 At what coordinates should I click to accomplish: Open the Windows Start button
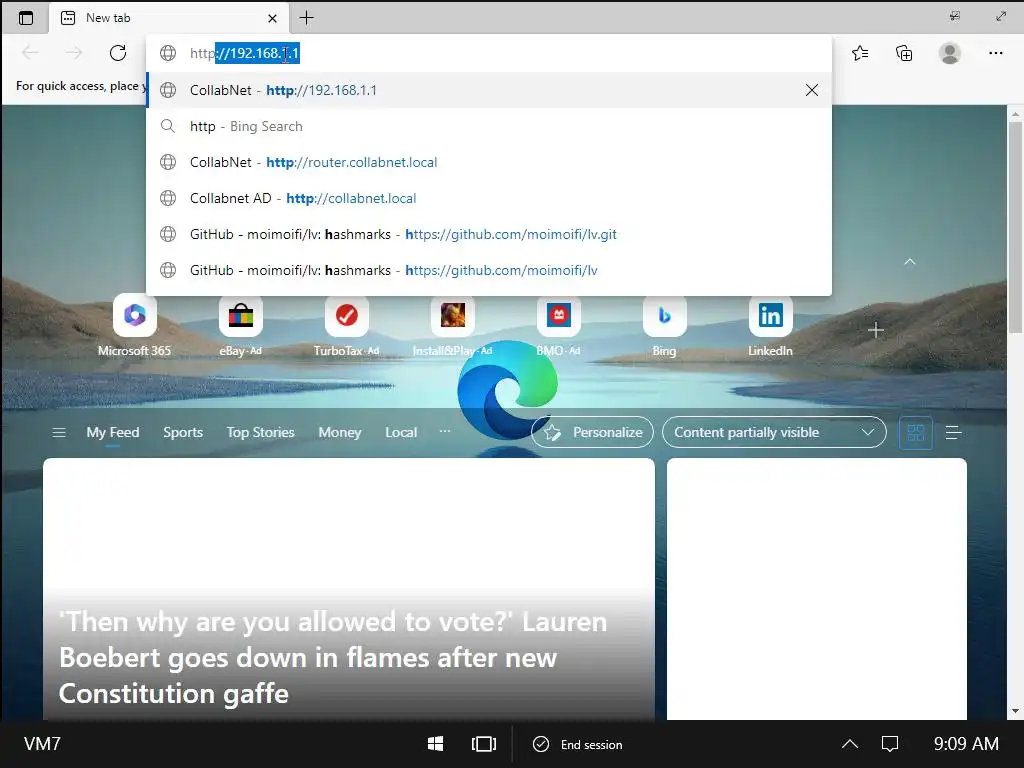click(435, 744)
